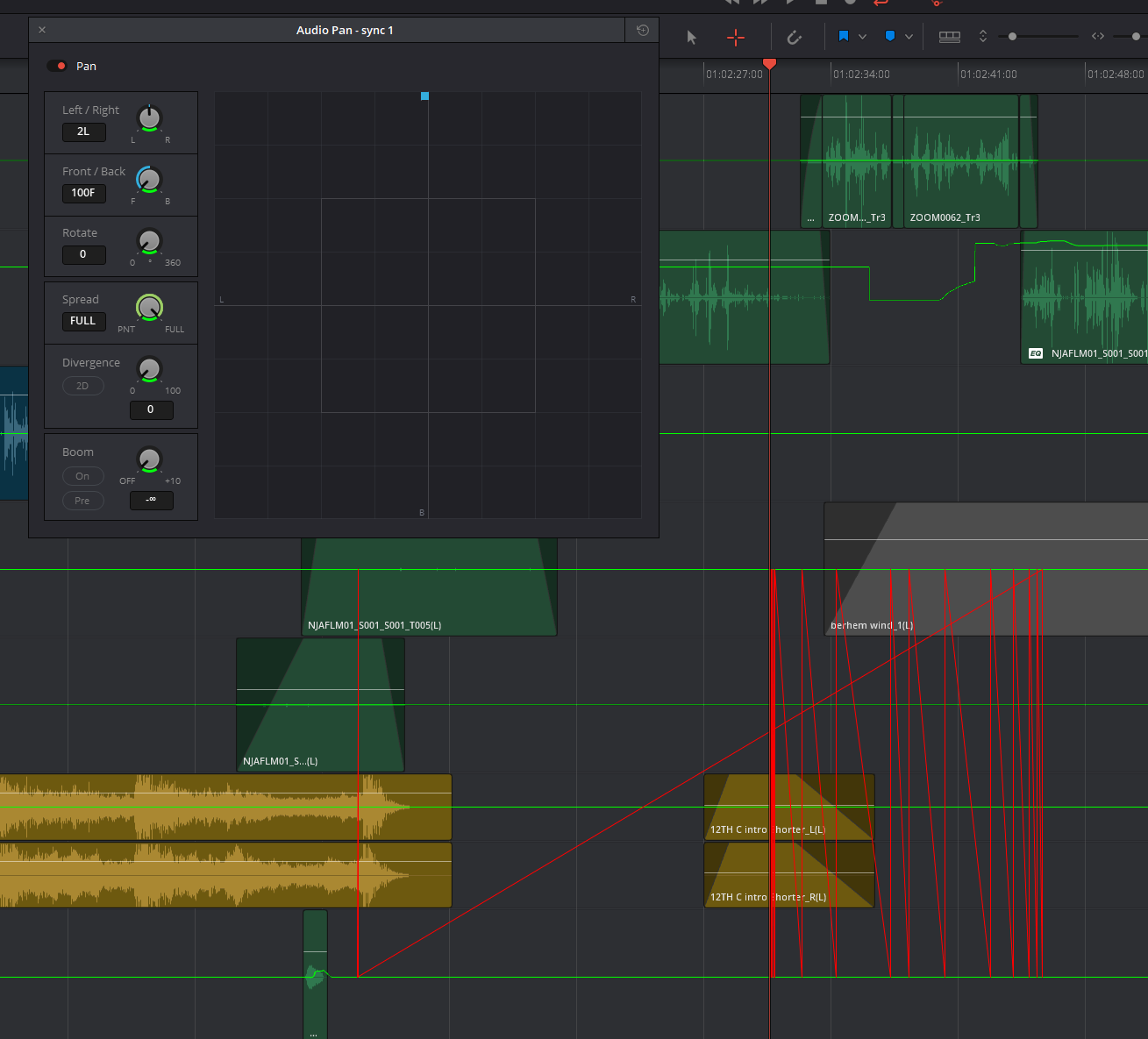The image size is (1148, 1039).
Task: Select the ZOOM..._Tr3 audio clip
Action: pos(857,162)
